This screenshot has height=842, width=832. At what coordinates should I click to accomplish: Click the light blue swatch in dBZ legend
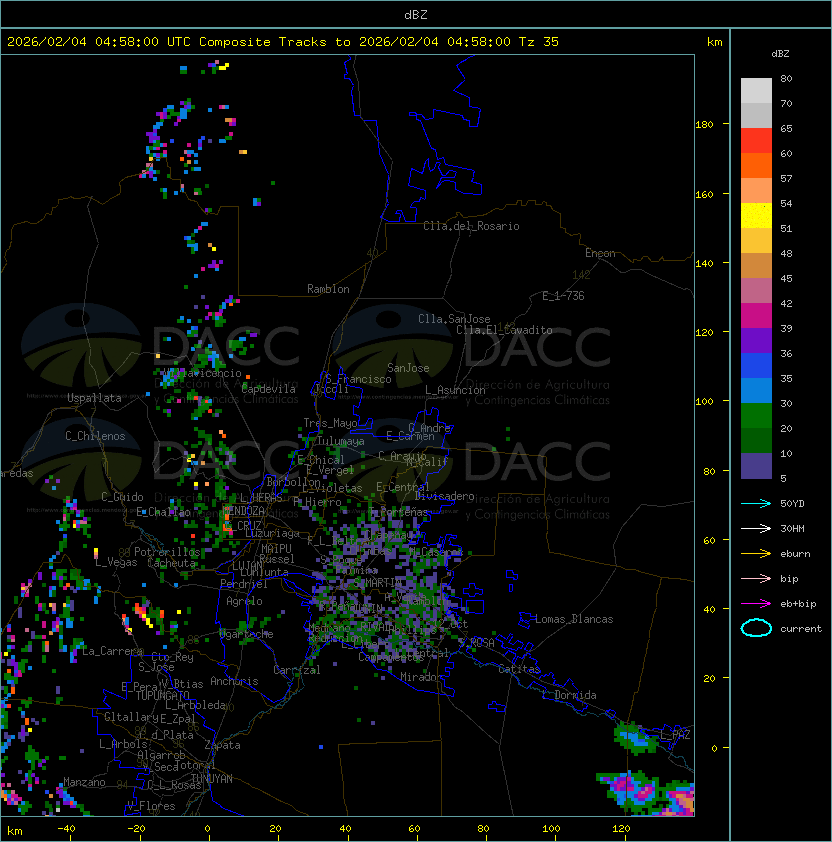[x=756, y=391]
